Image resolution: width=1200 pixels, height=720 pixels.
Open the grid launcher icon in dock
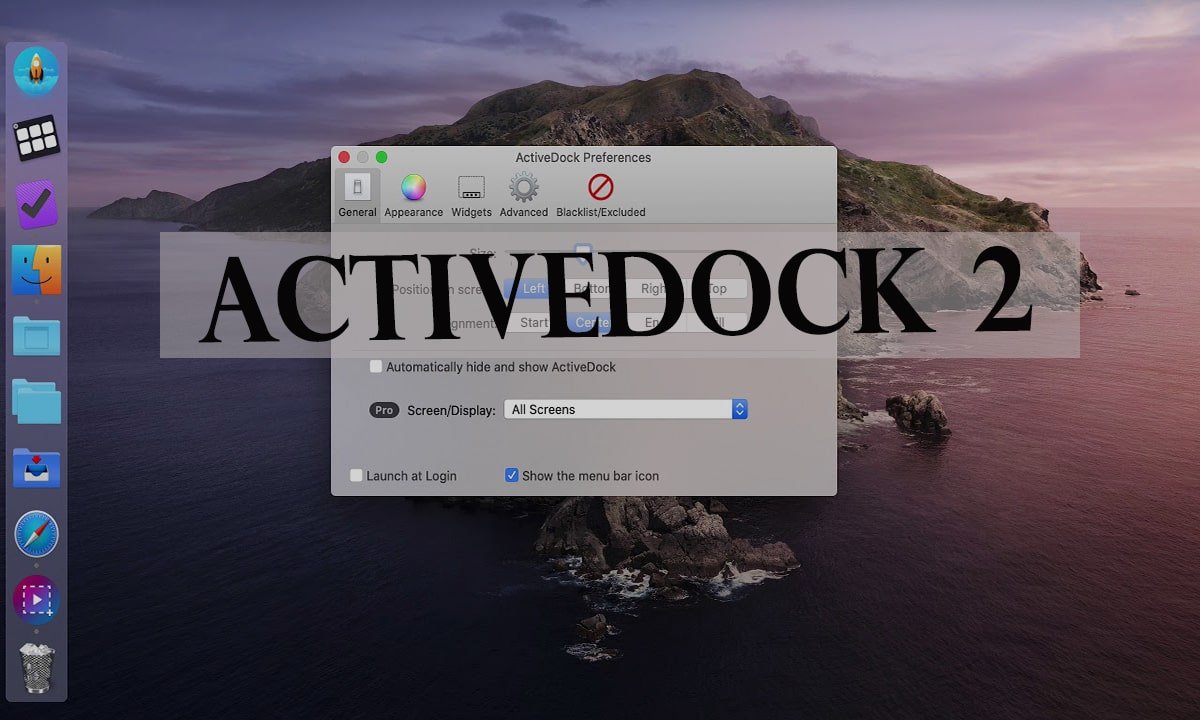pyautogui.click(x=36, y=137)
